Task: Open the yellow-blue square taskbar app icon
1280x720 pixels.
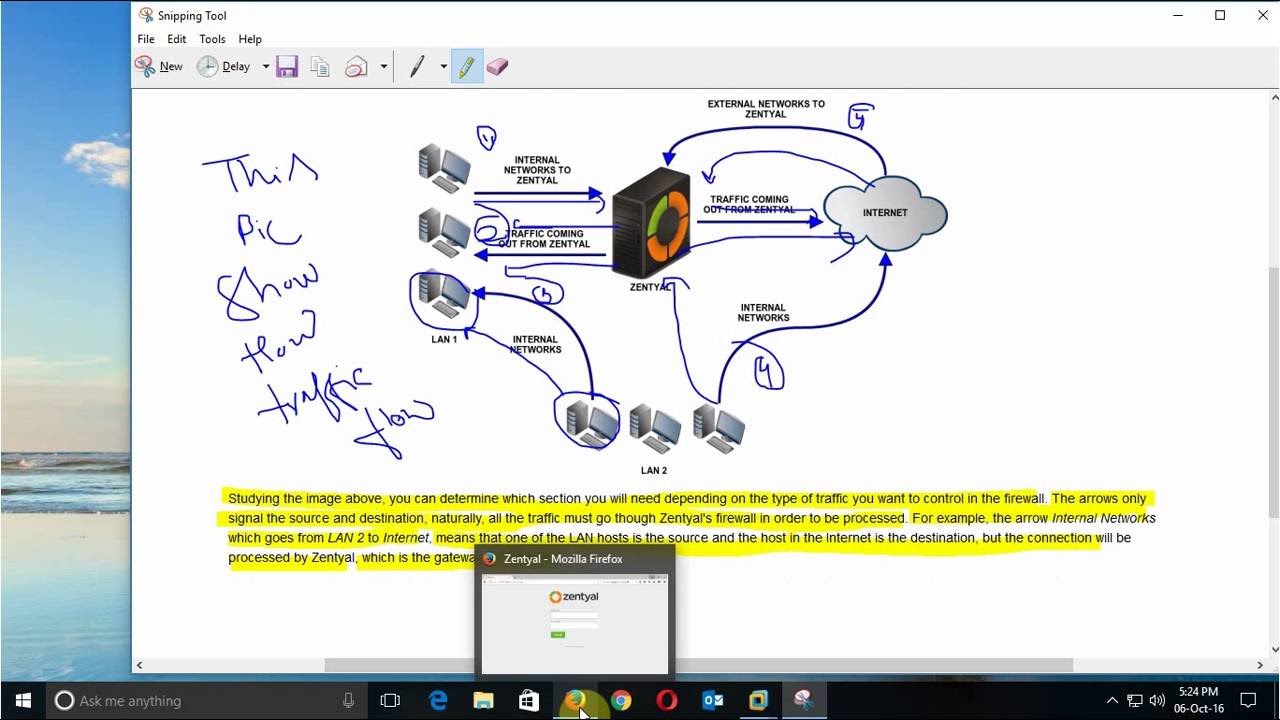Action: point(758,701)
